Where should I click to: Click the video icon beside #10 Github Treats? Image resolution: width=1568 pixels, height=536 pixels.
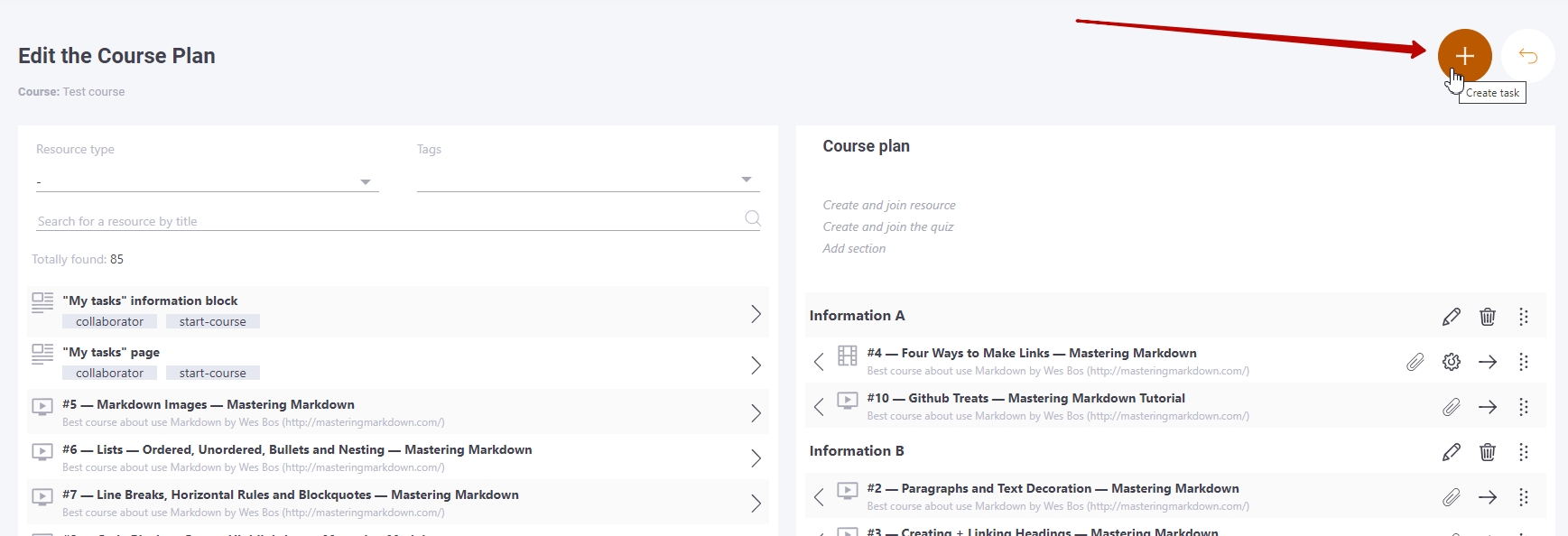click(847, 401)
